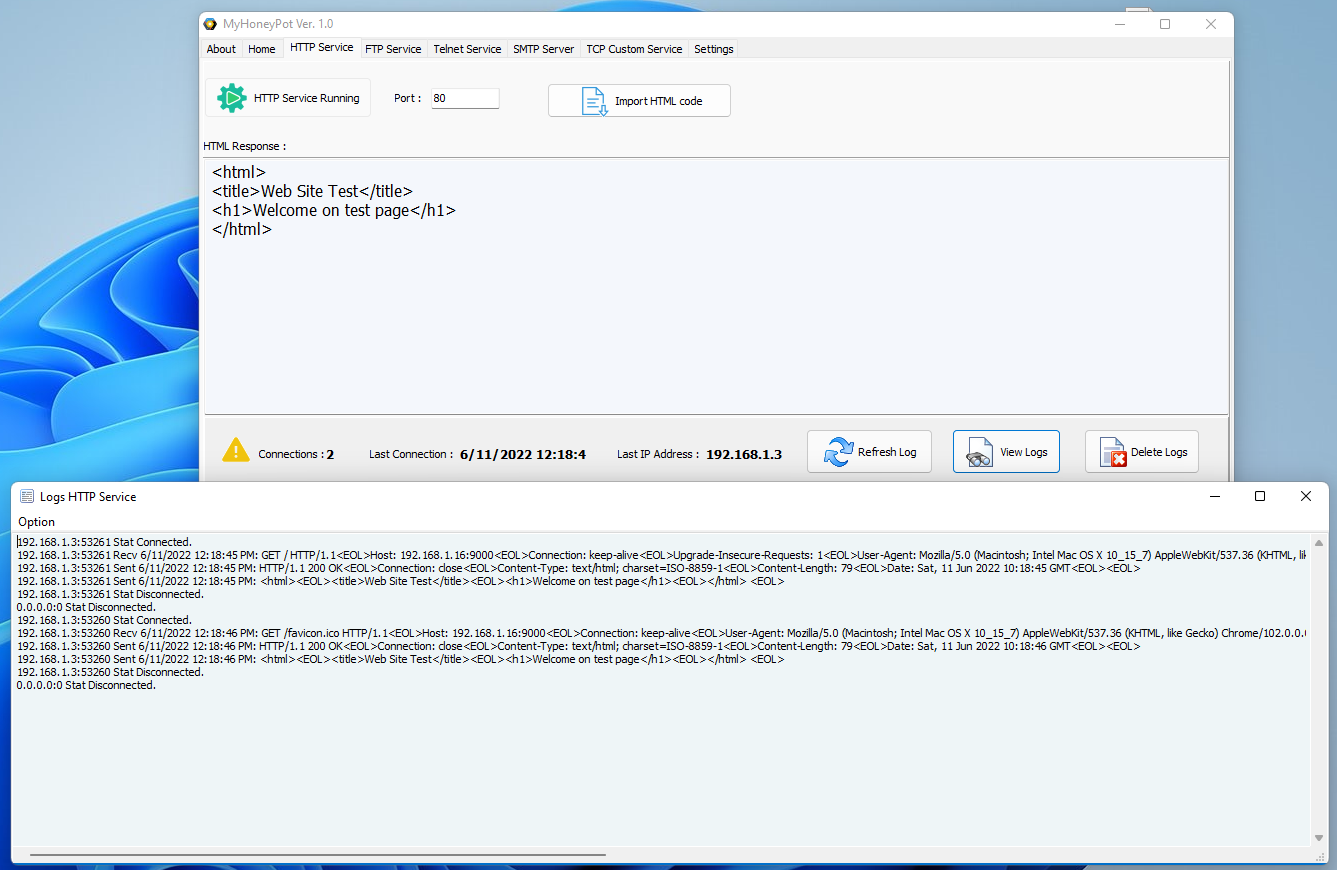Click the Import HTML code button
This screenshot has width=1337, height=870.
[639, 101]
